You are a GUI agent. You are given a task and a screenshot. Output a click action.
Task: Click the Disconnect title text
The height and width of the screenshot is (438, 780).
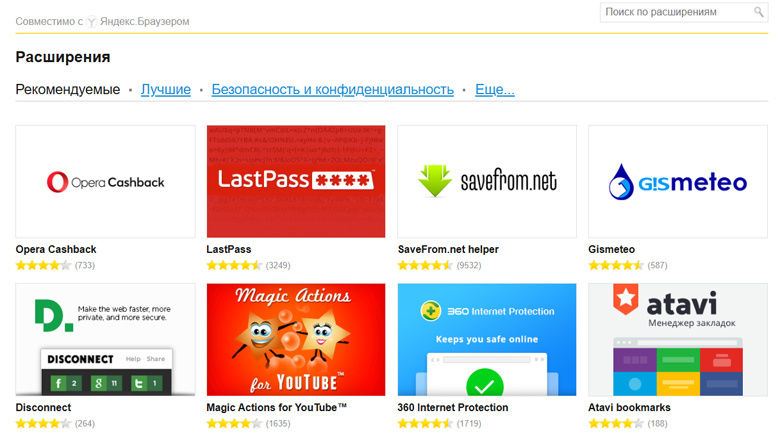click(x=43, y=408)
